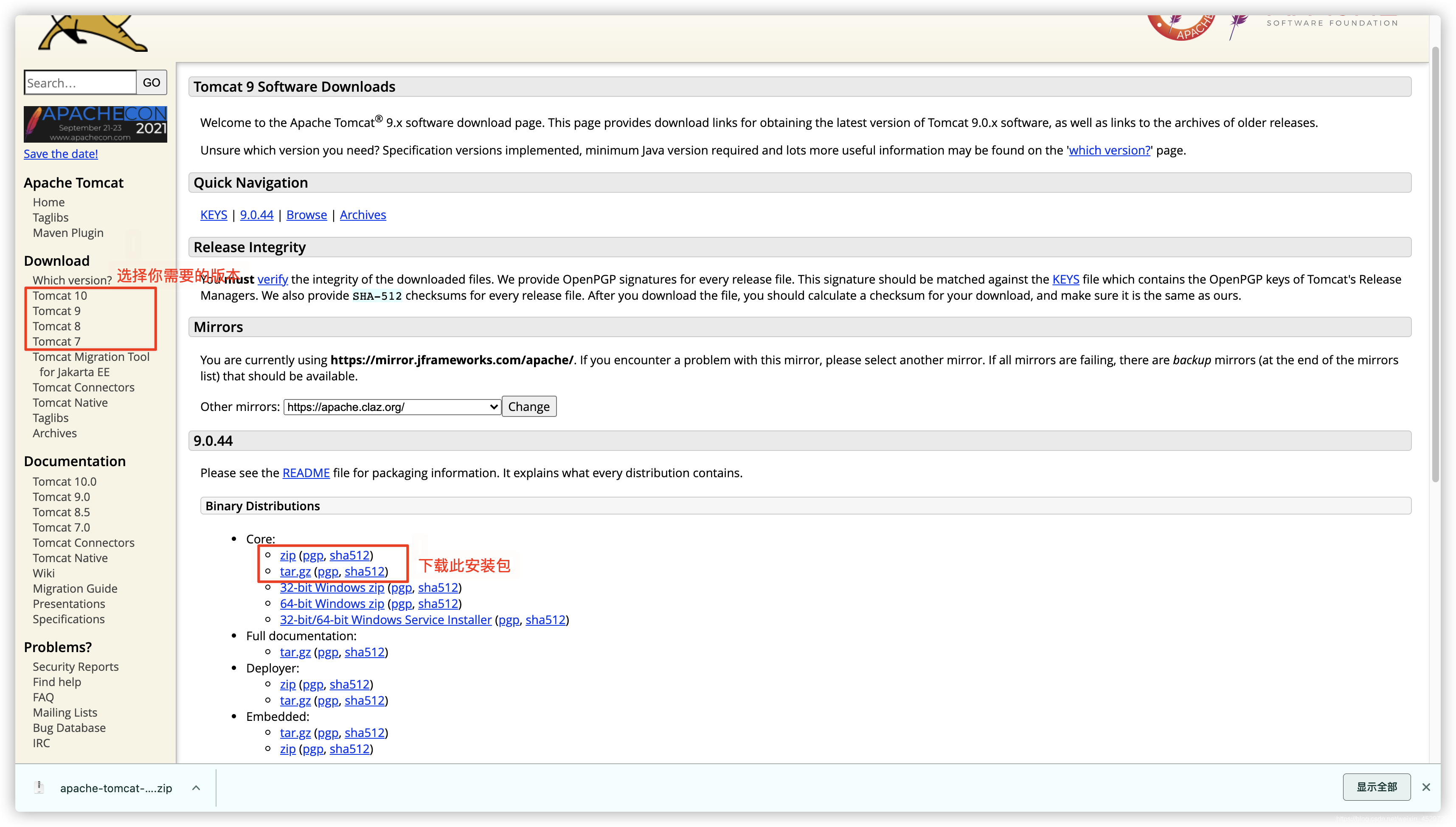Select Tomcat 9 download page
The height and width of the screenshot is (827, 1456).
[x=57, y=311]
